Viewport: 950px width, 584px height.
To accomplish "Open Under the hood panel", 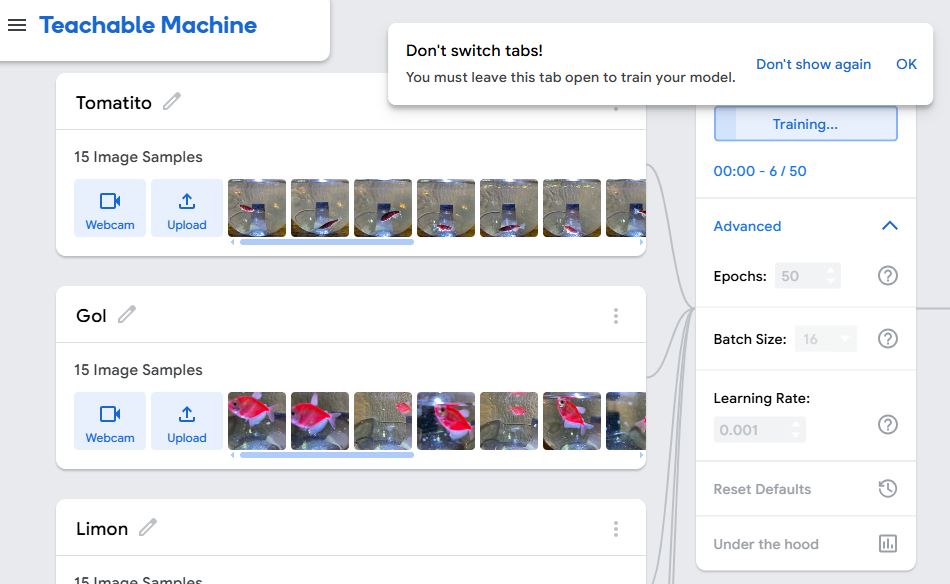I will tap(805, 544).
